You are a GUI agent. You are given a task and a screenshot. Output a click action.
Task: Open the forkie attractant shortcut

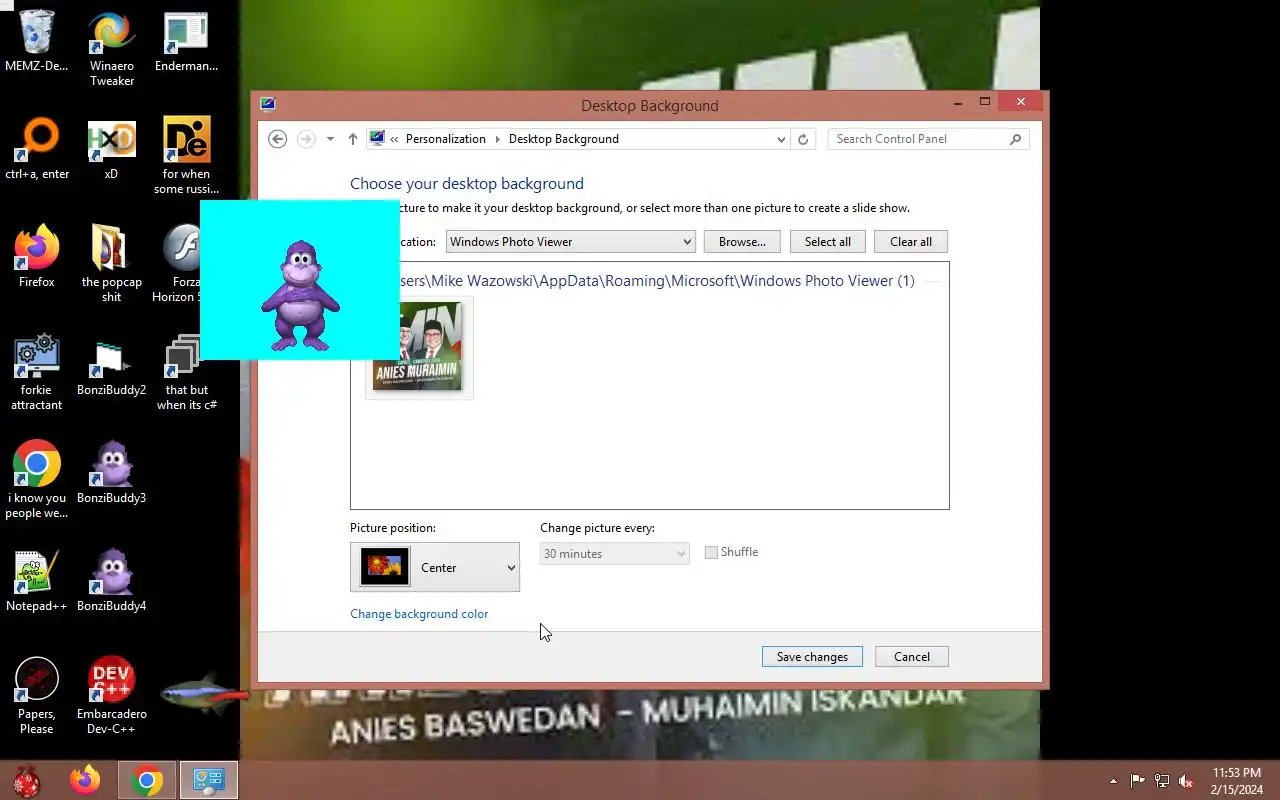tap(37, 373)
